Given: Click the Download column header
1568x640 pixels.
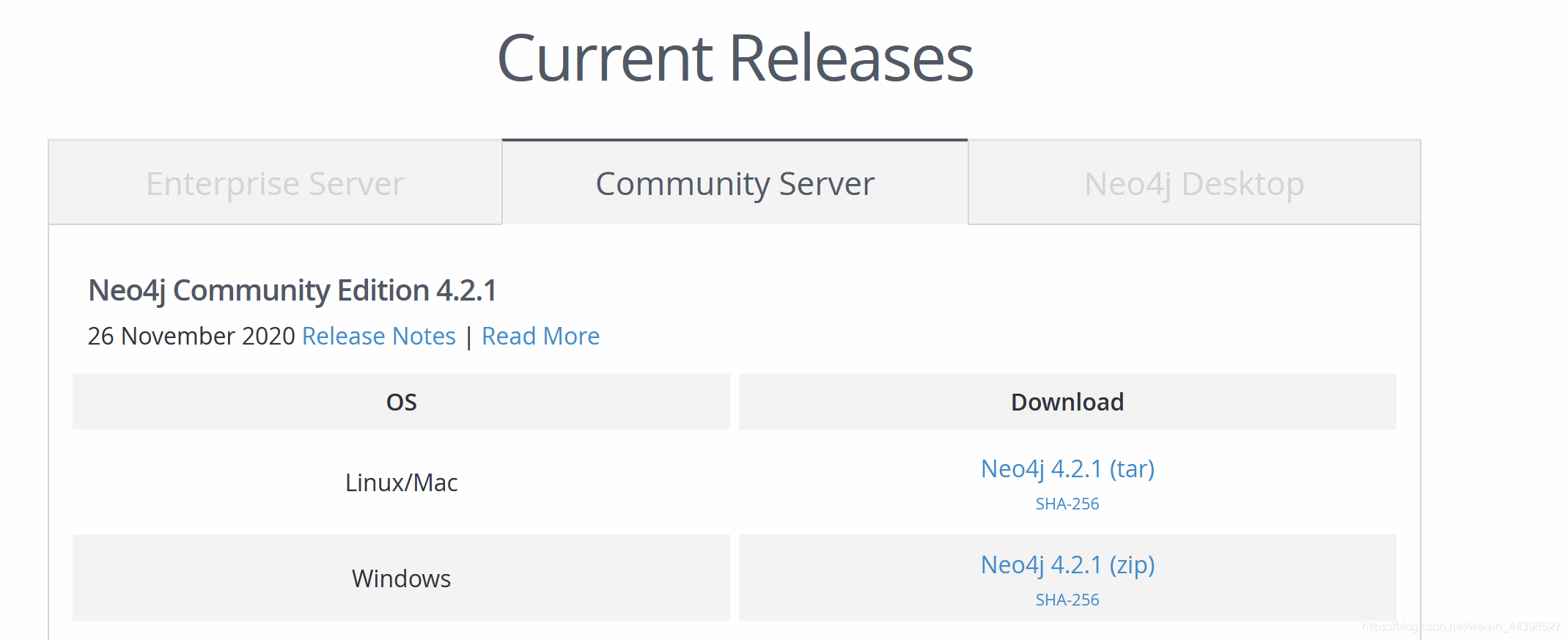Looking at the screenshot, I should [1067, 402].
